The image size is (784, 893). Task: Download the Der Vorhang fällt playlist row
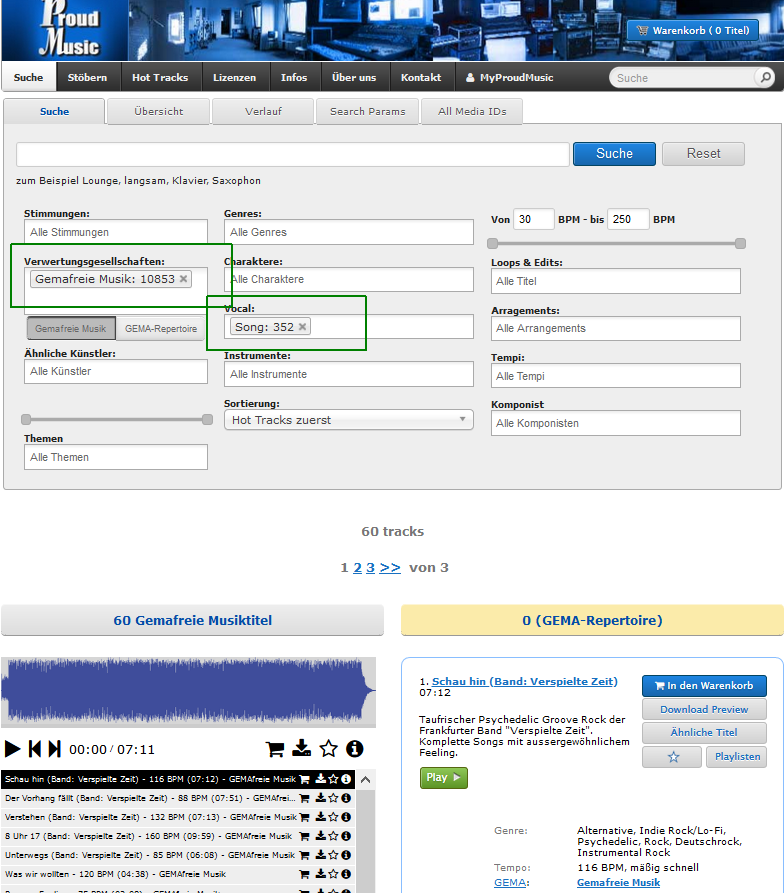(x=321, y=798)
